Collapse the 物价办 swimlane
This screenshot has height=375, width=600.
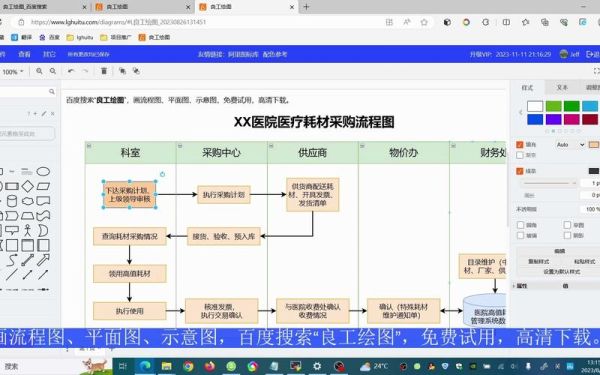point(362,146)
